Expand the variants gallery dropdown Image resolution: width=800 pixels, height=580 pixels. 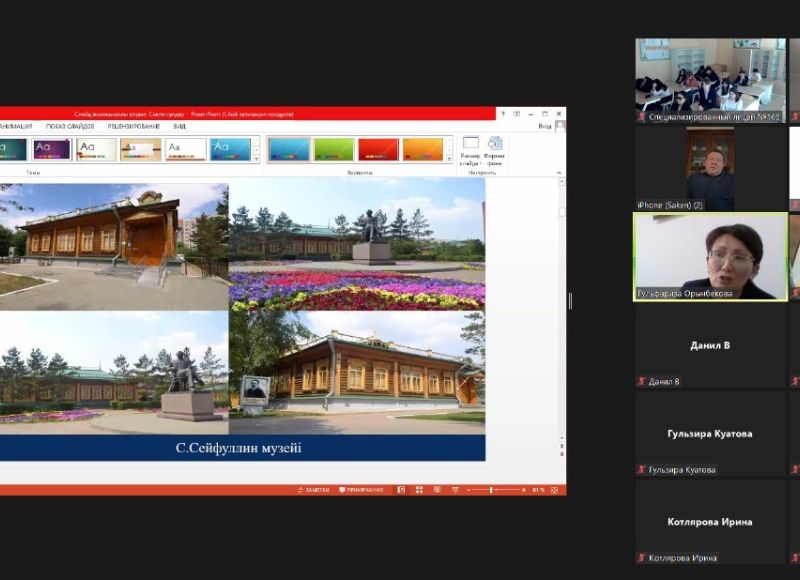pyautogui.click(x=450, y=158)
